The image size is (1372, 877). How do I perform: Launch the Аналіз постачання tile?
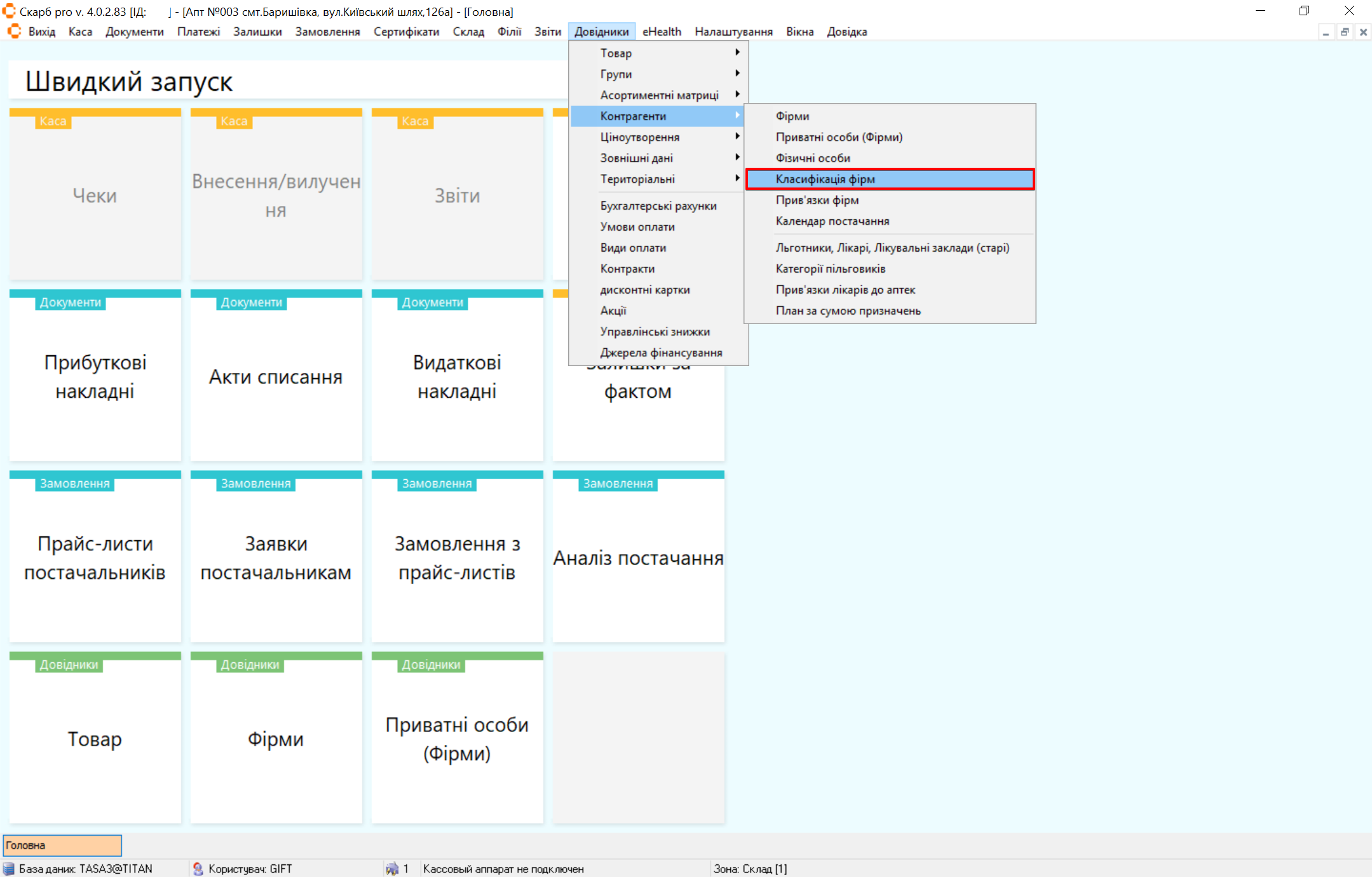point(638,557)
